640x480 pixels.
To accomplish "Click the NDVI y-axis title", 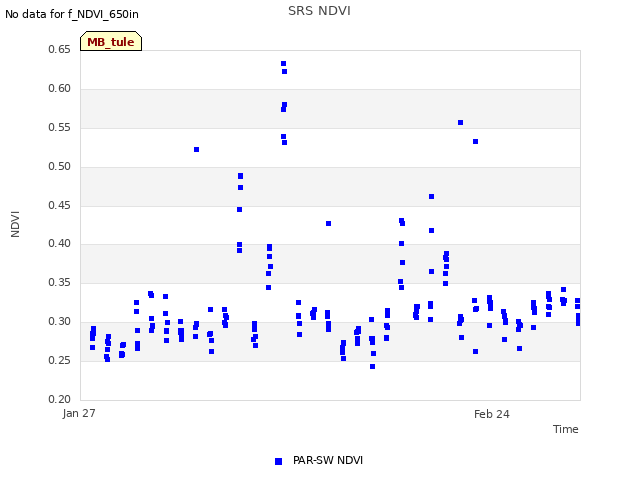I will (15, 224).
